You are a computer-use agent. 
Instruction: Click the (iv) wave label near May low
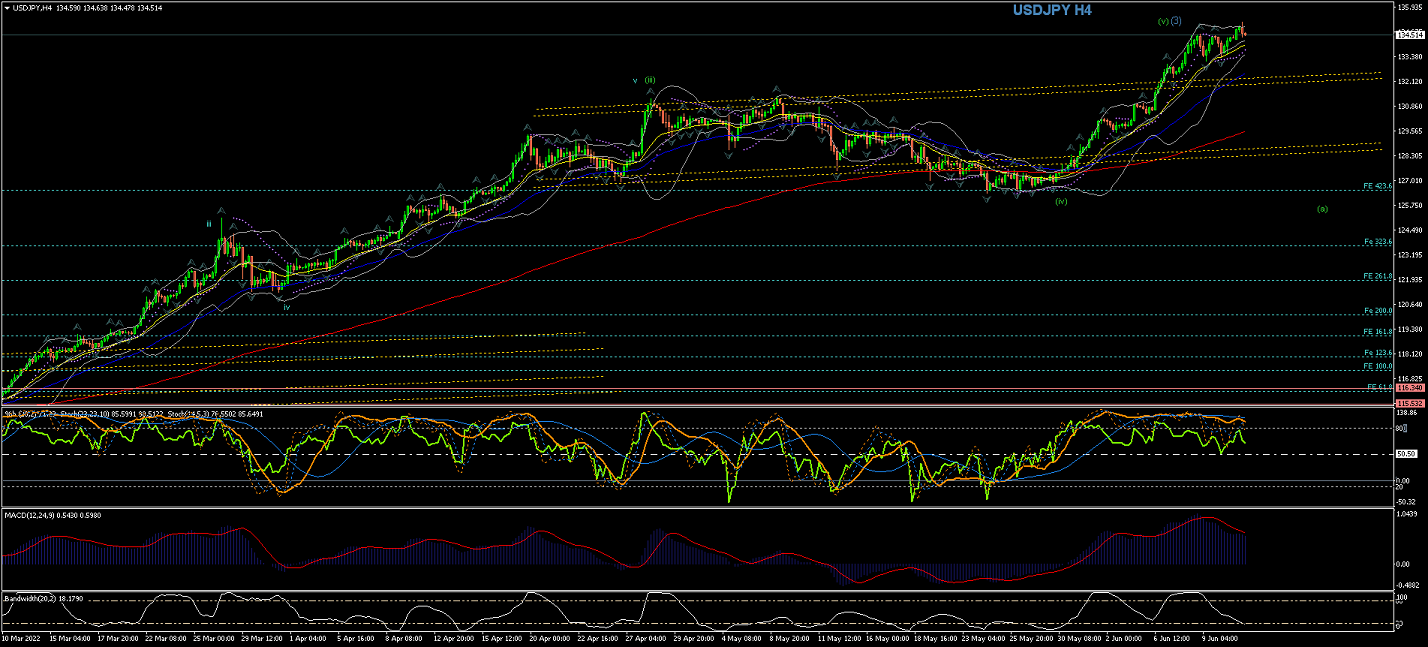point(1061,201)
